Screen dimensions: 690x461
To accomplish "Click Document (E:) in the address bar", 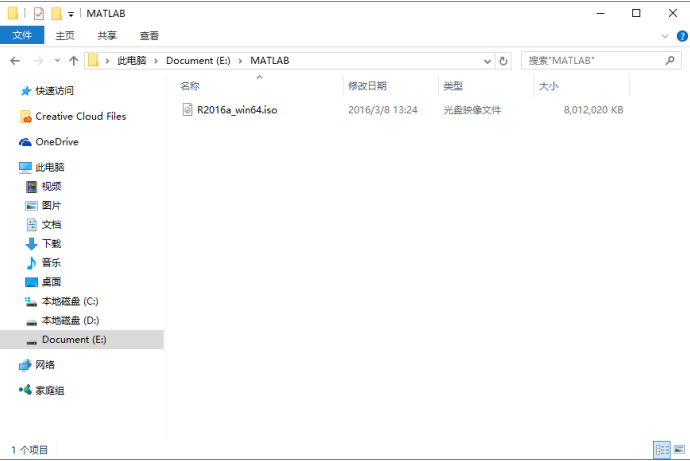I will pyautogui.click(x=198, y=61).
